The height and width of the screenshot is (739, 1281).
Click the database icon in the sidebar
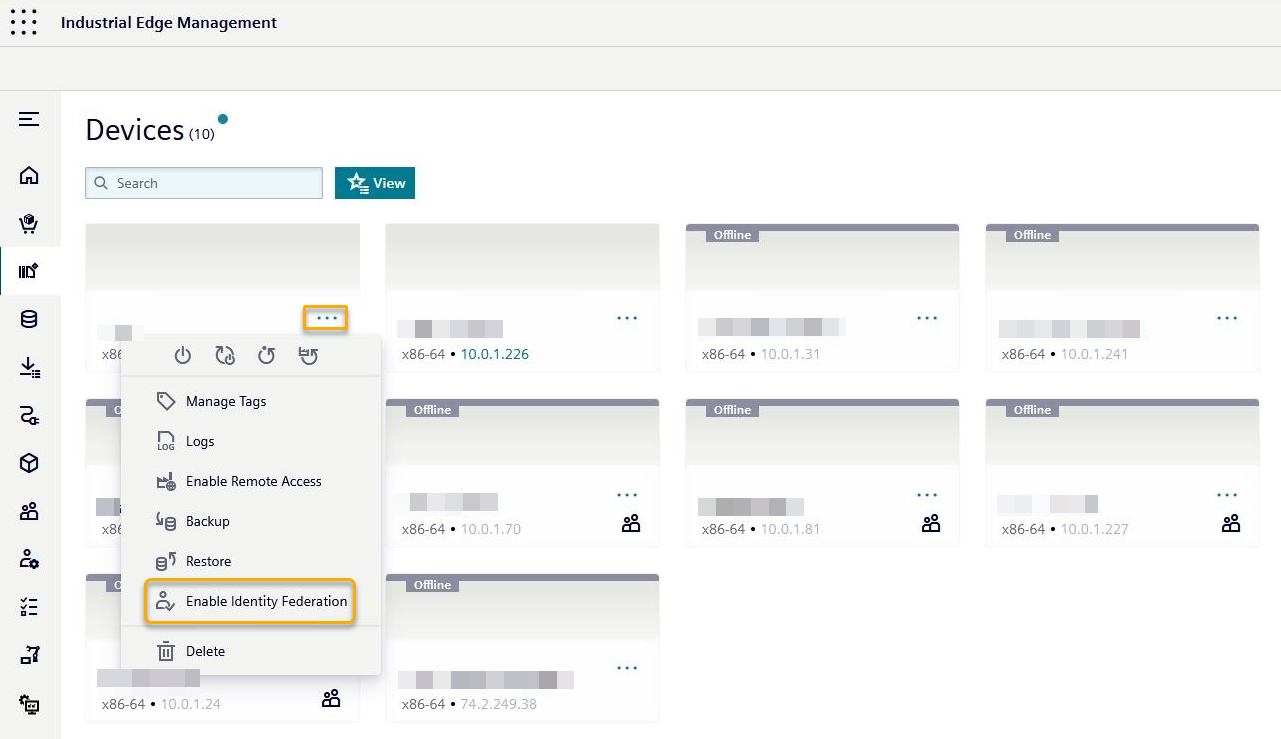[29, 319]
